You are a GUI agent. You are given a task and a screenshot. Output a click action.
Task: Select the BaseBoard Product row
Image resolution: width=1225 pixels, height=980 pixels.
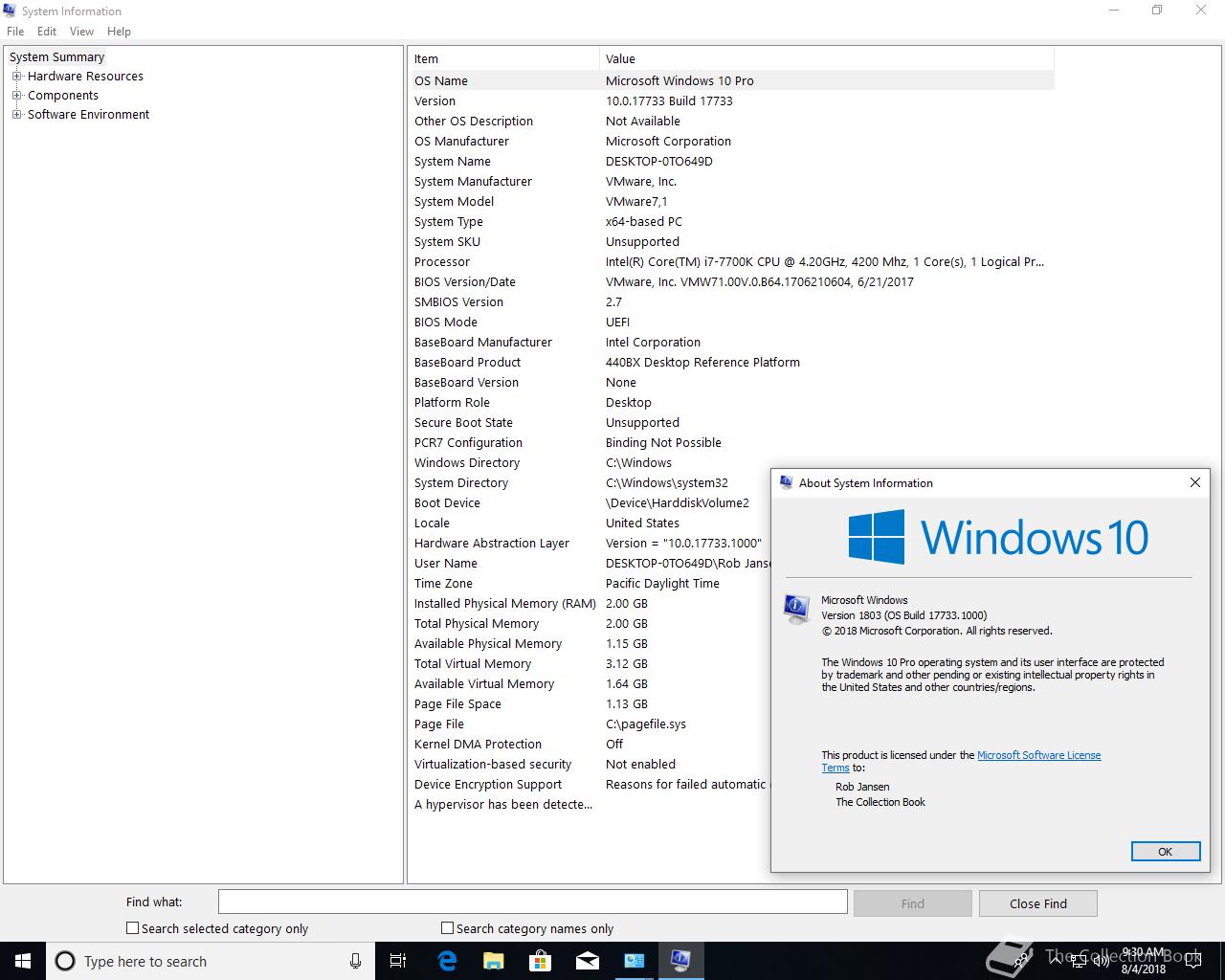tap(733, 362)
